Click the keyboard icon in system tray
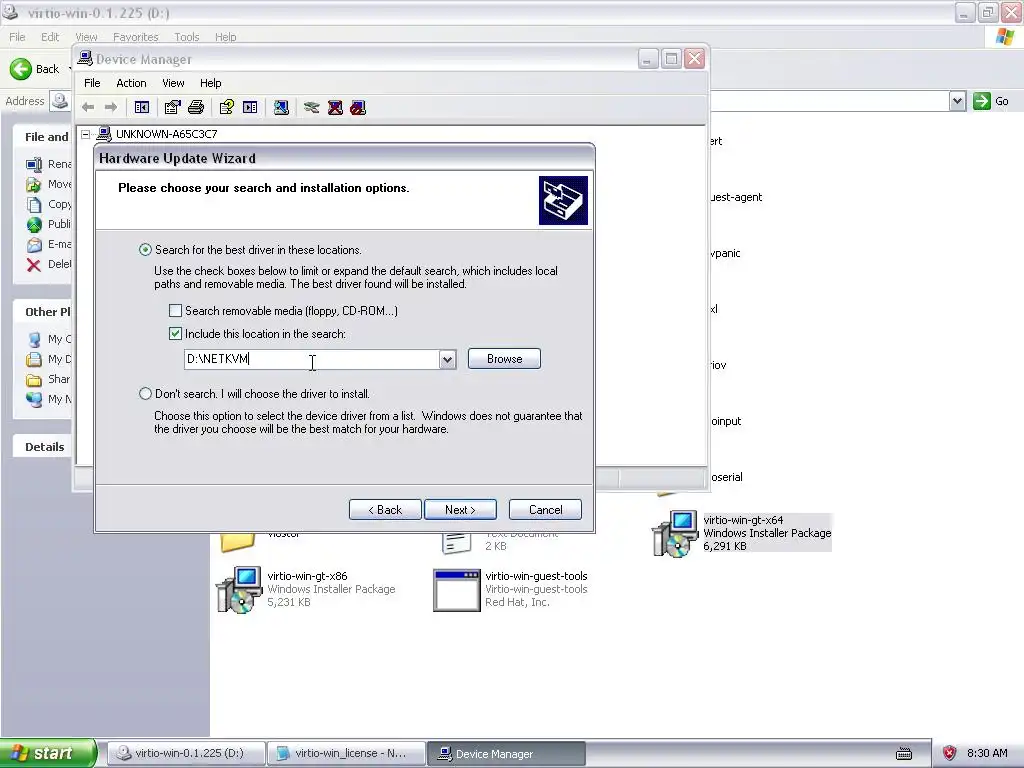 [904, 754]
